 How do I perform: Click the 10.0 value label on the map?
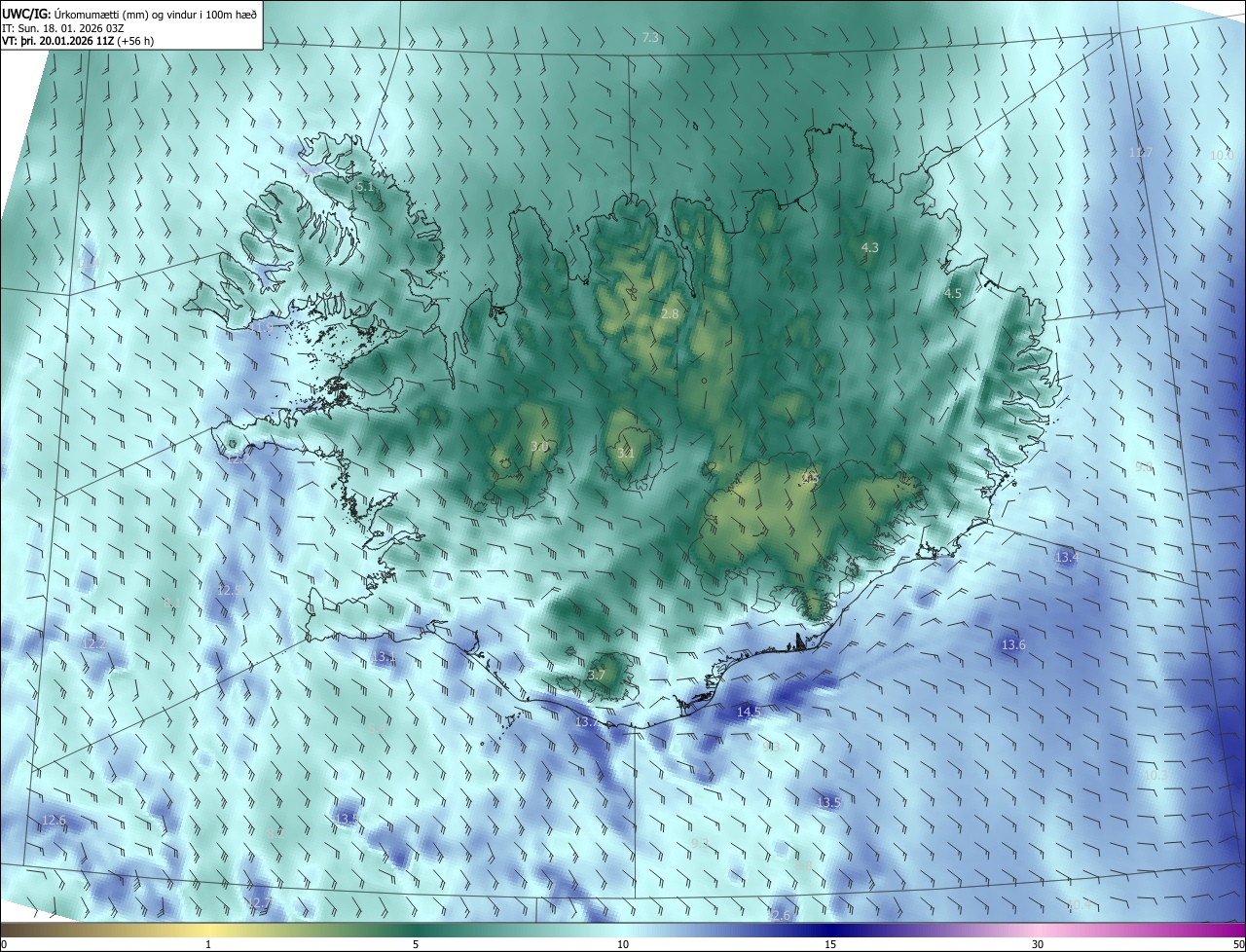[x=1222, y=155]
